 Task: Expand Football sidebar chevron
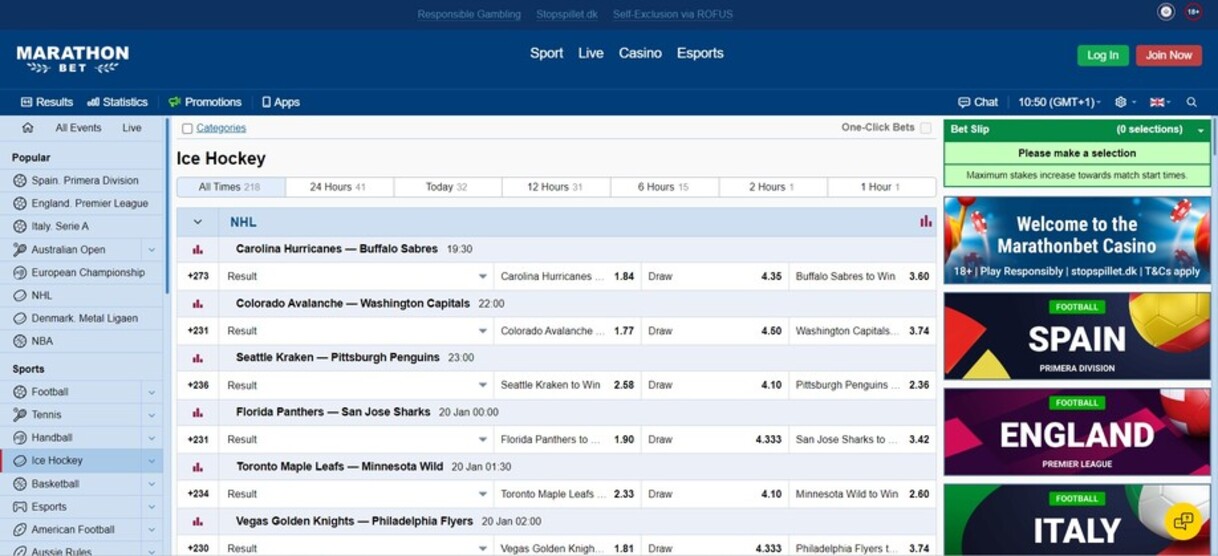(x=152, y=393)
